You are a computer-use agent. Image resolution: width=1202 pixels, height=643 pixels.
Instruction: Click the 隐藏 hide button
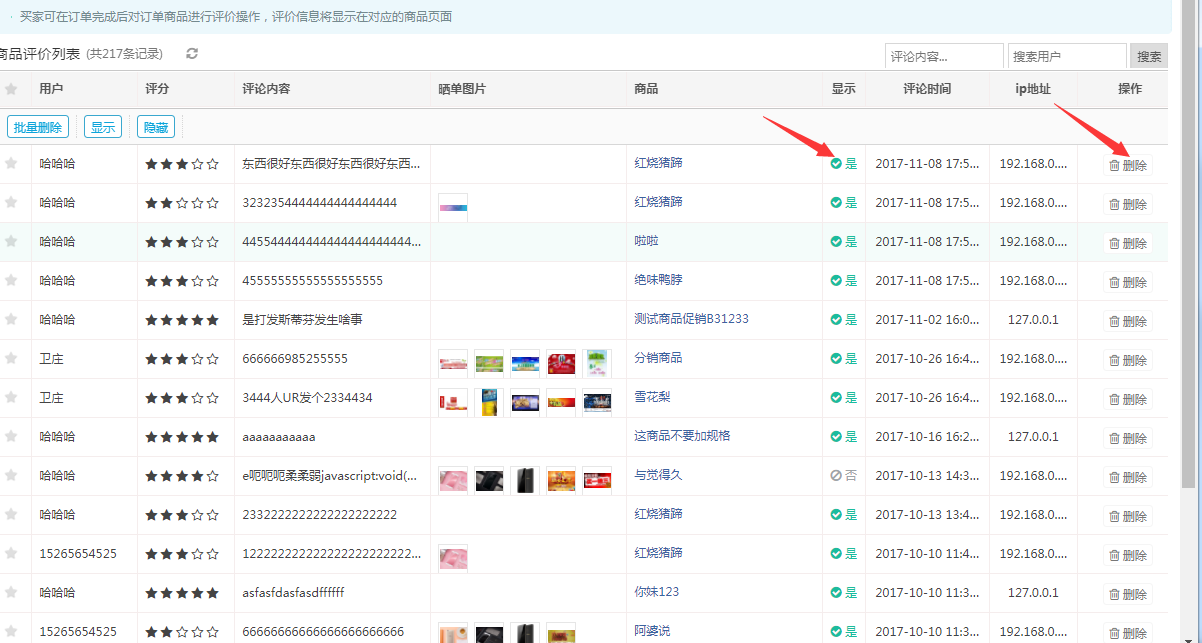156,127
